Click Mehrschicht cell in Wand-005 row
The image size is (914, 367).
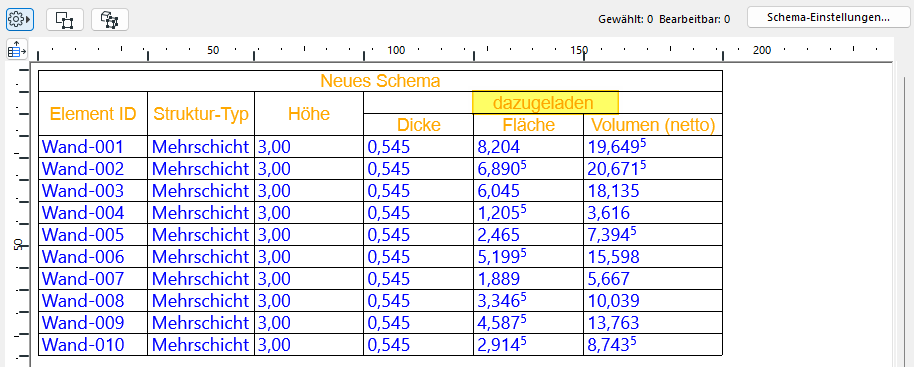(x=201, y=235)
